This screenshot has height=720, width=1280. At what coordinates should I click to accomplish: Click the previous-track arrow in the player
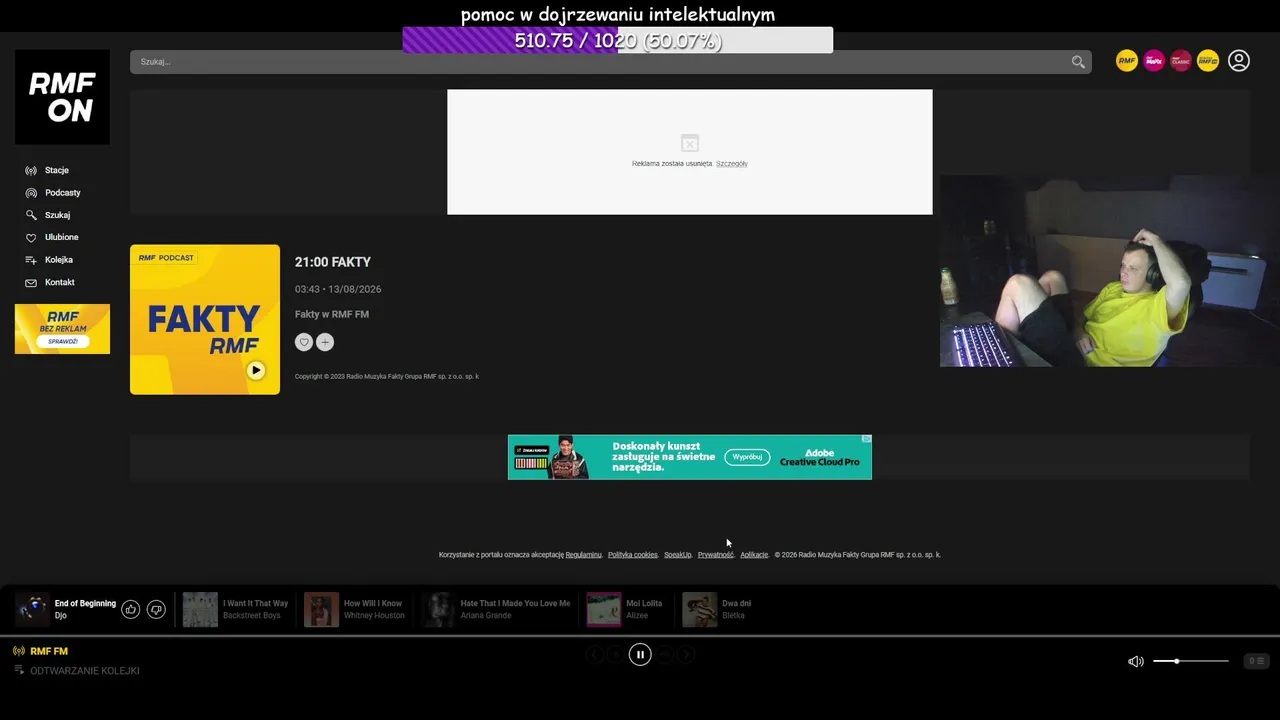[594, 655]
